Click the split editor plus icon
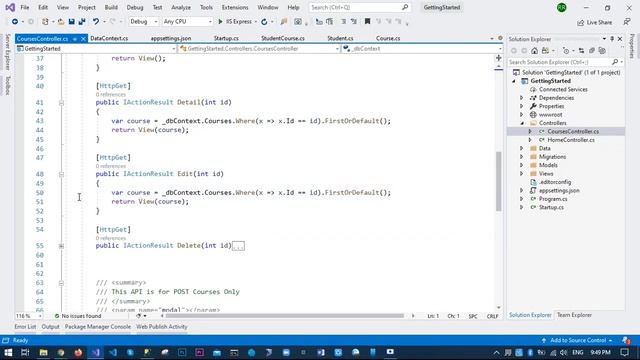This screenshot has width=640, height=360. (x=498, y=58)
